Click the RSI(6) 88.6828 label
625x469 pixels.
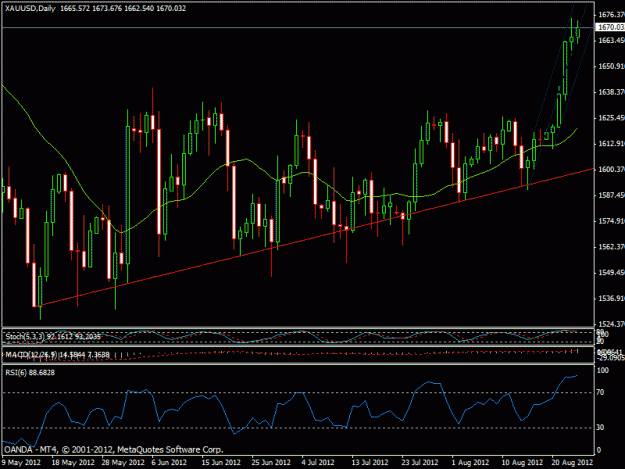pos(30,373)
